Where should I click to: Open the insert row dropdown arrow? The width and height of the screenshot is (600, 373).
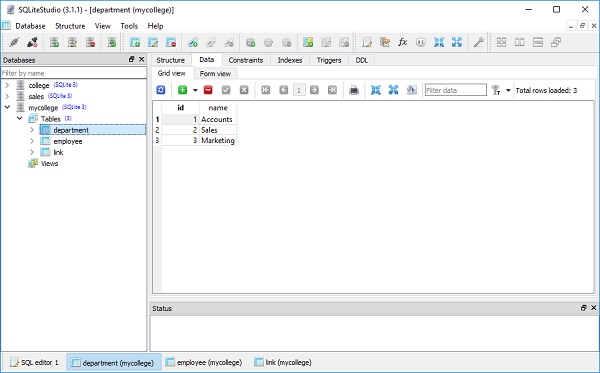[195, 91]
